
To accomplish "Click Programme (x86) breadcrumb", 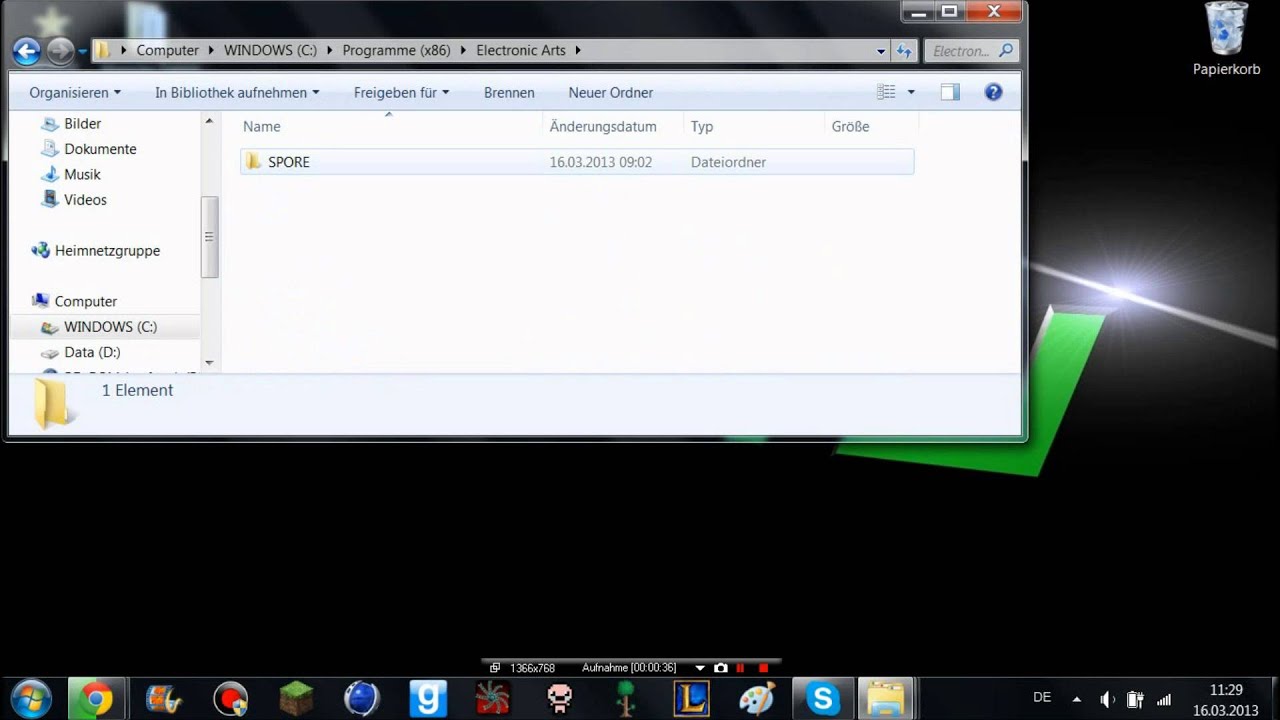I will 396,50.
